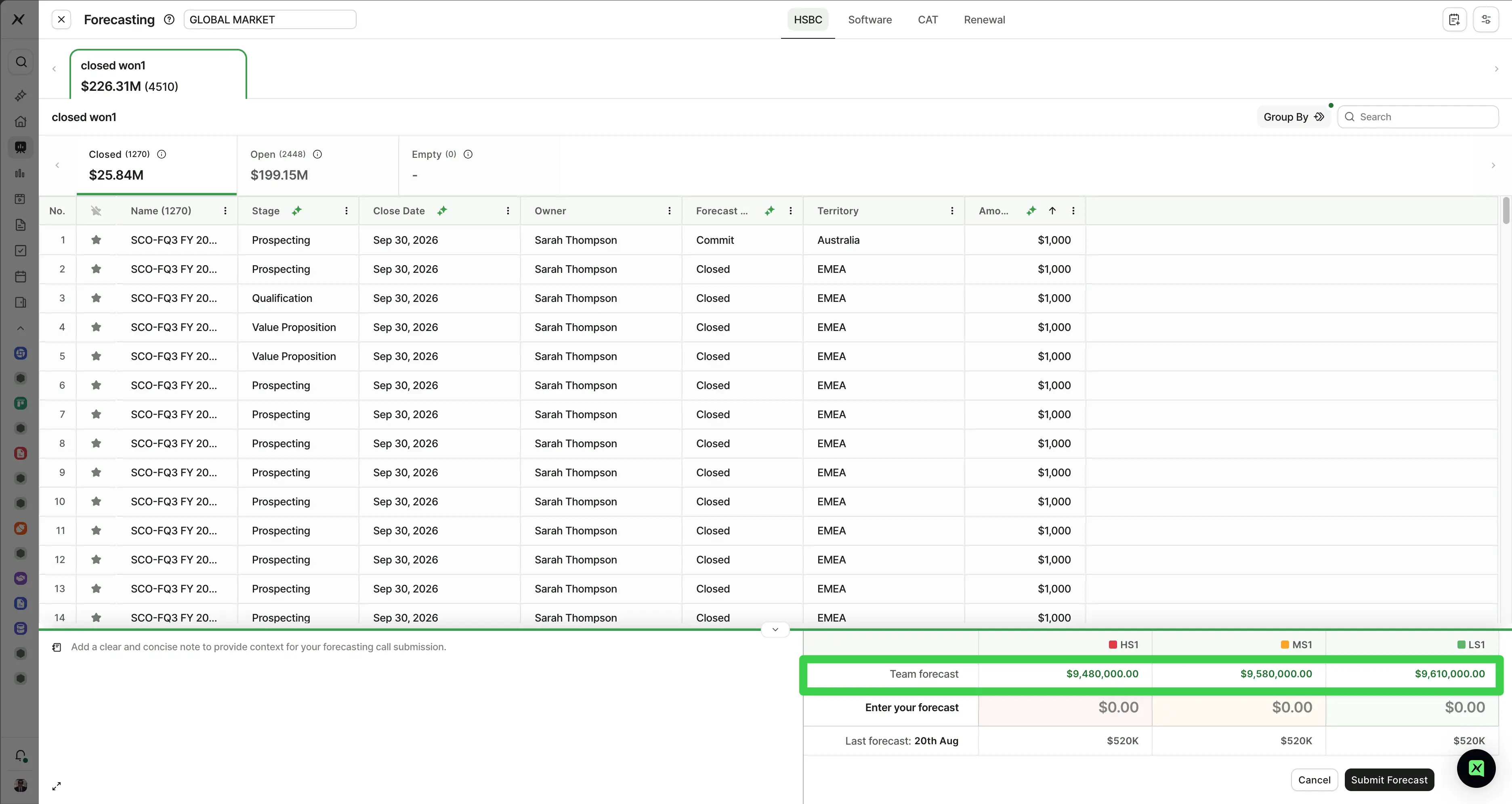Select the forecasting presentation board icon

[21, 147]
